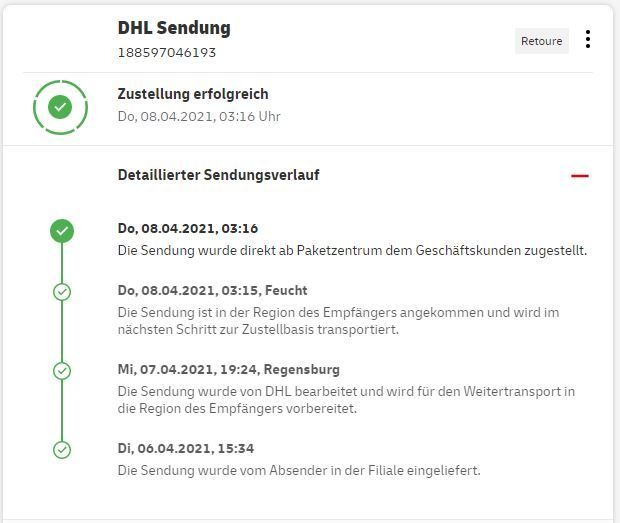Select the Do, 08.04.2021, 03:16 event header
620x523 pixels.
pos(188,228)
